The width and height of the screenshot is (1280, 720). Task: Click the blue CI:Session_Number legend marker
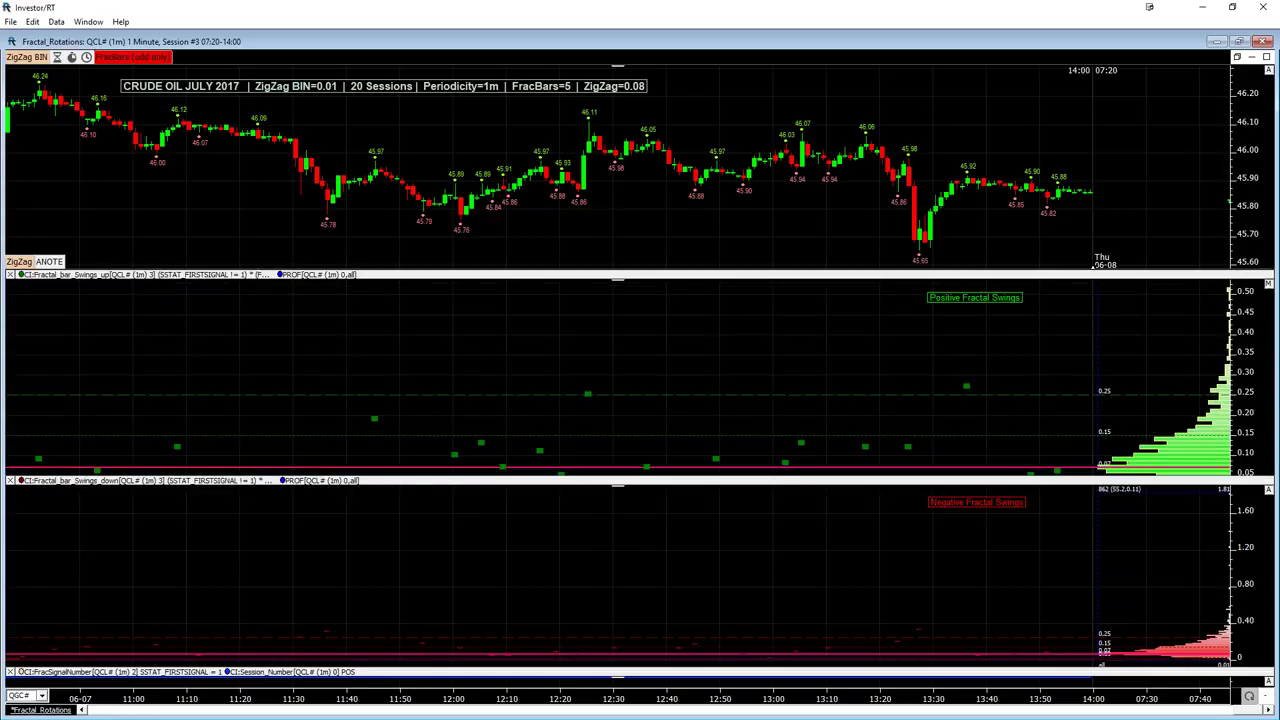click(x=228, y=672)
